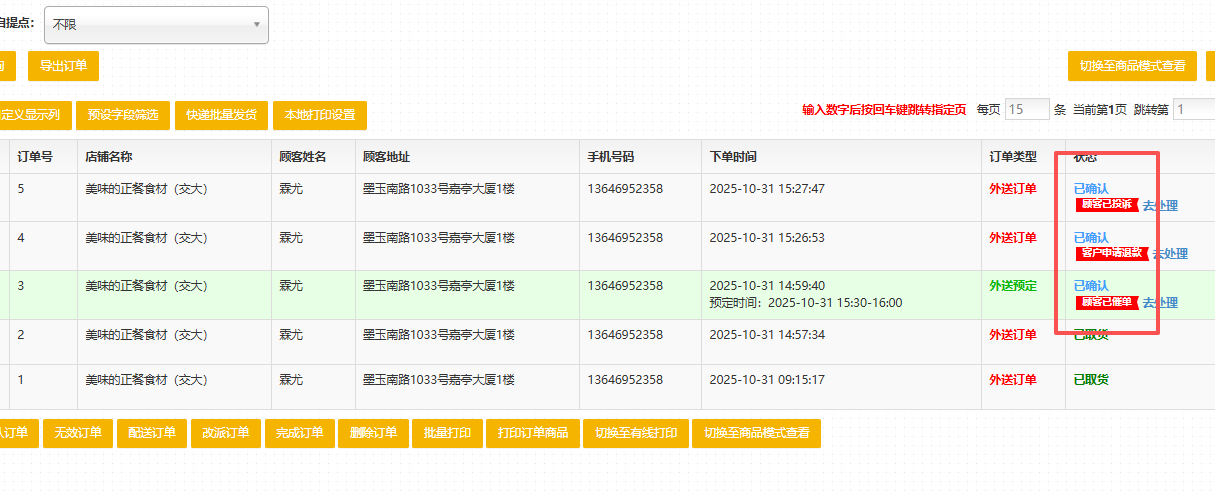Open 本地打印设置 settings
This screenshot has width=1215, height=491.
point(320,115)
